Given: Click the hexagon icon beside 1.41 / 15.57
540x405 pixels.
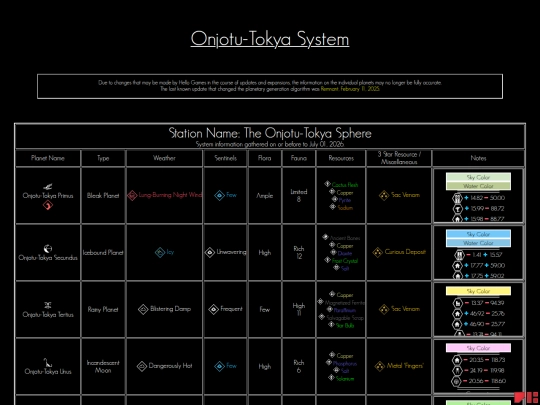Looking at the screenshot, I should [459, 255].
